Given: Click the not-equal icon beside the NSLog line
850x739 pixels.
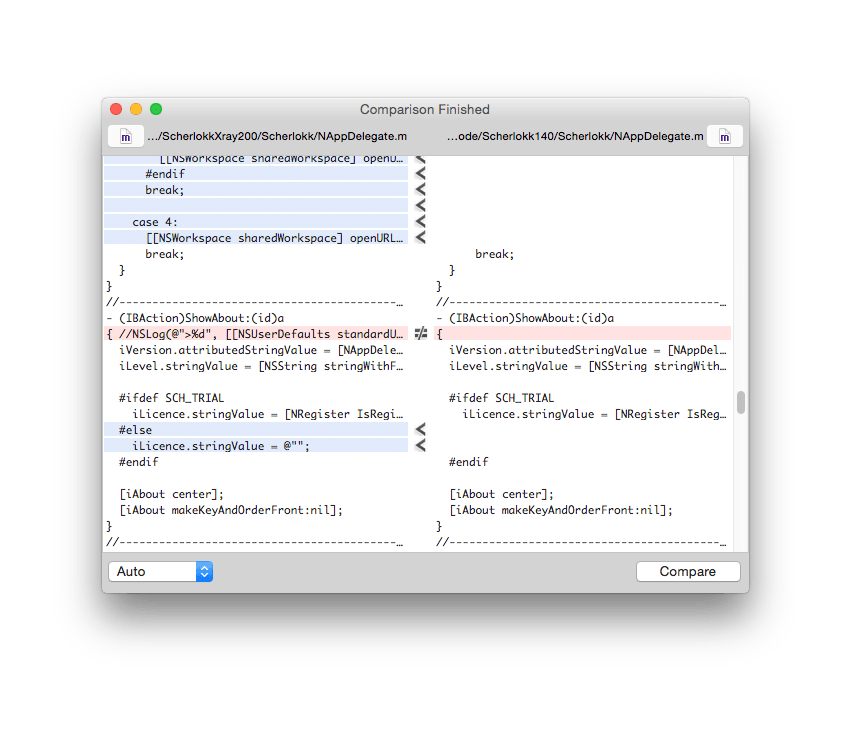Looking at the screenshot, I should click(x=421, y=334).
